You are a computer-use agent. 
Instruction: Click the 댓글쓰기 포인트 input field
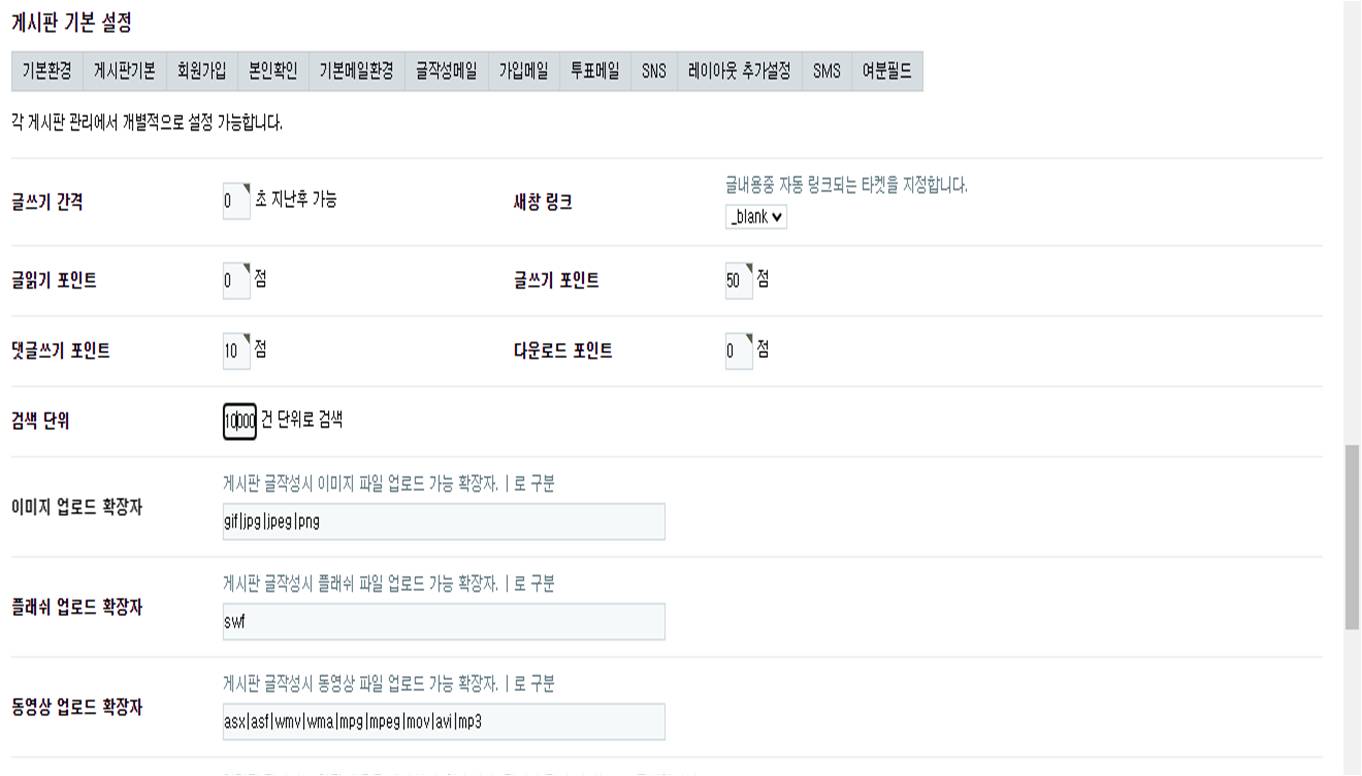point(236,351)
